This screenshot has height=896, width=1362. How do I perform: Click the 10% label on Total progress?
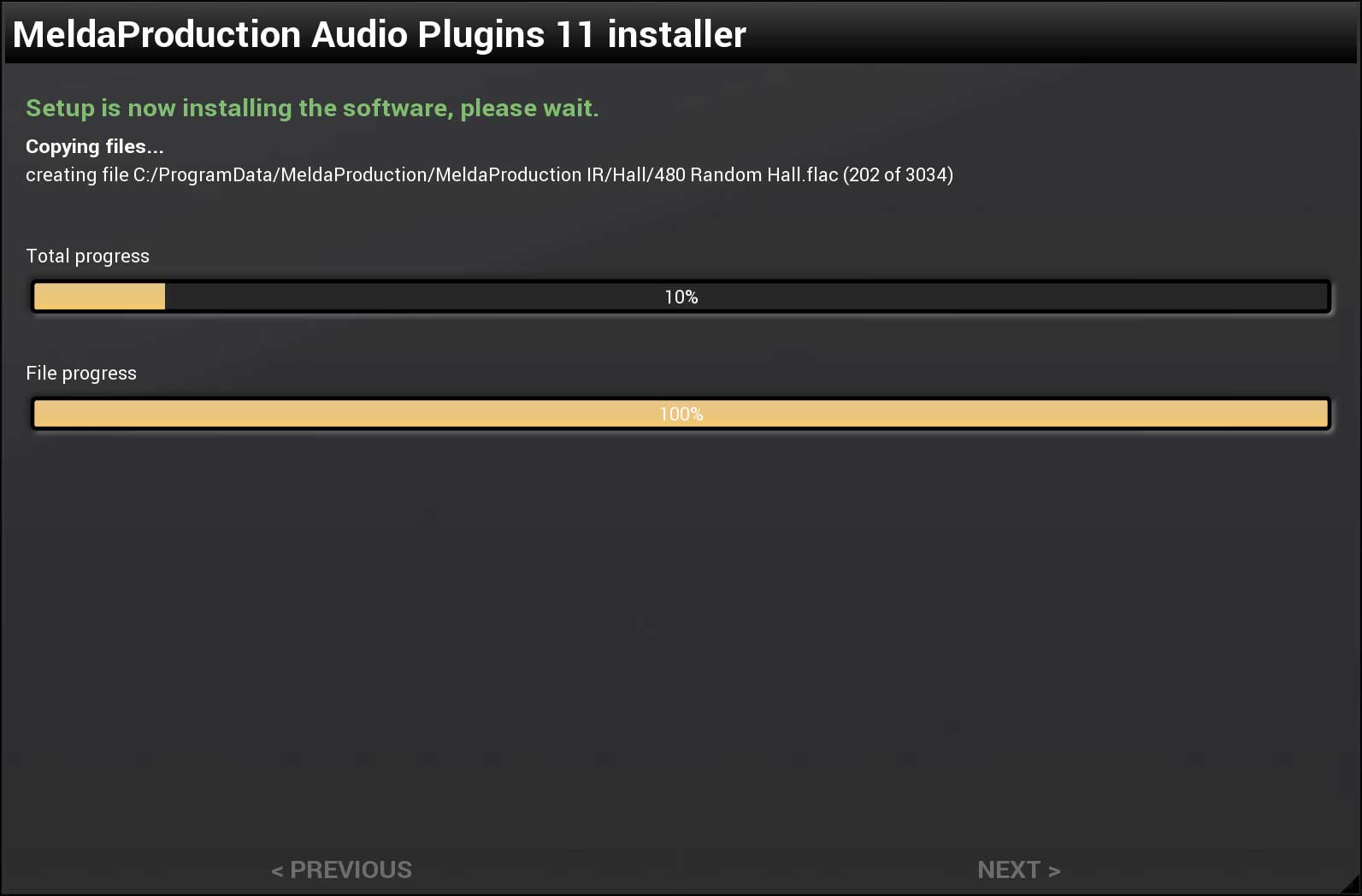tap(681, 297)
